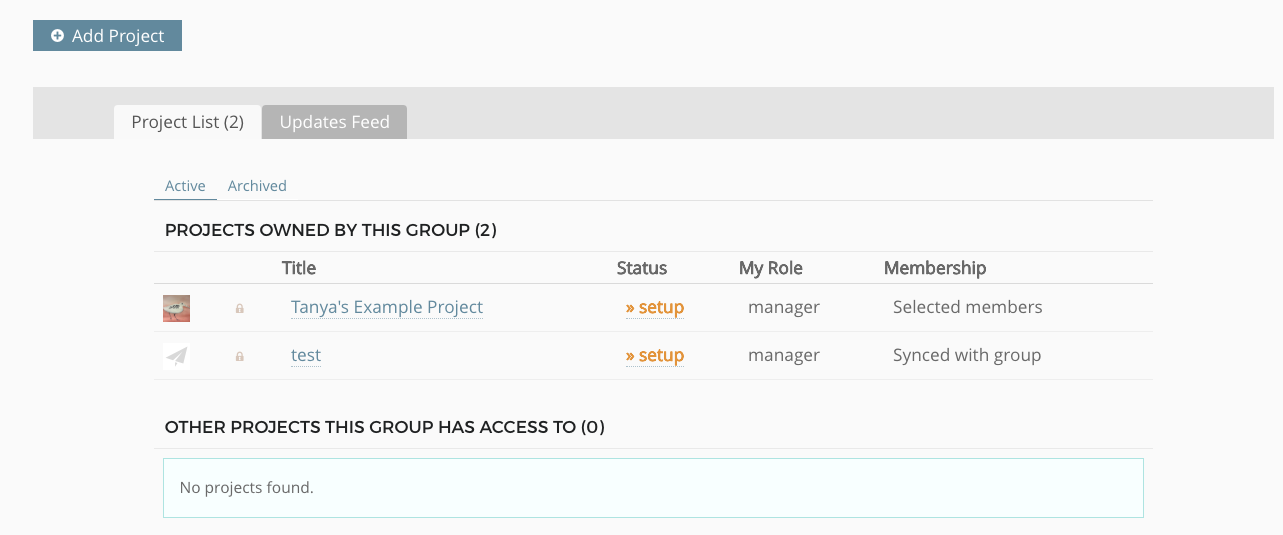Click the paper plane icon for test project
1283x535 pixels.
point(176,356)
